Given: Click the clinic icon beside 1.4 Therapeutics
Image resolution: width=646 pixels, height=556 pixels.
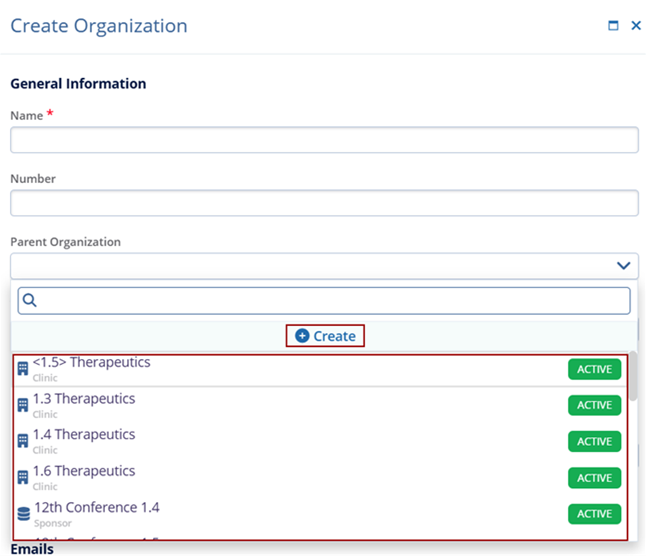Looking at the screenshot, I should tap(23, 441).
